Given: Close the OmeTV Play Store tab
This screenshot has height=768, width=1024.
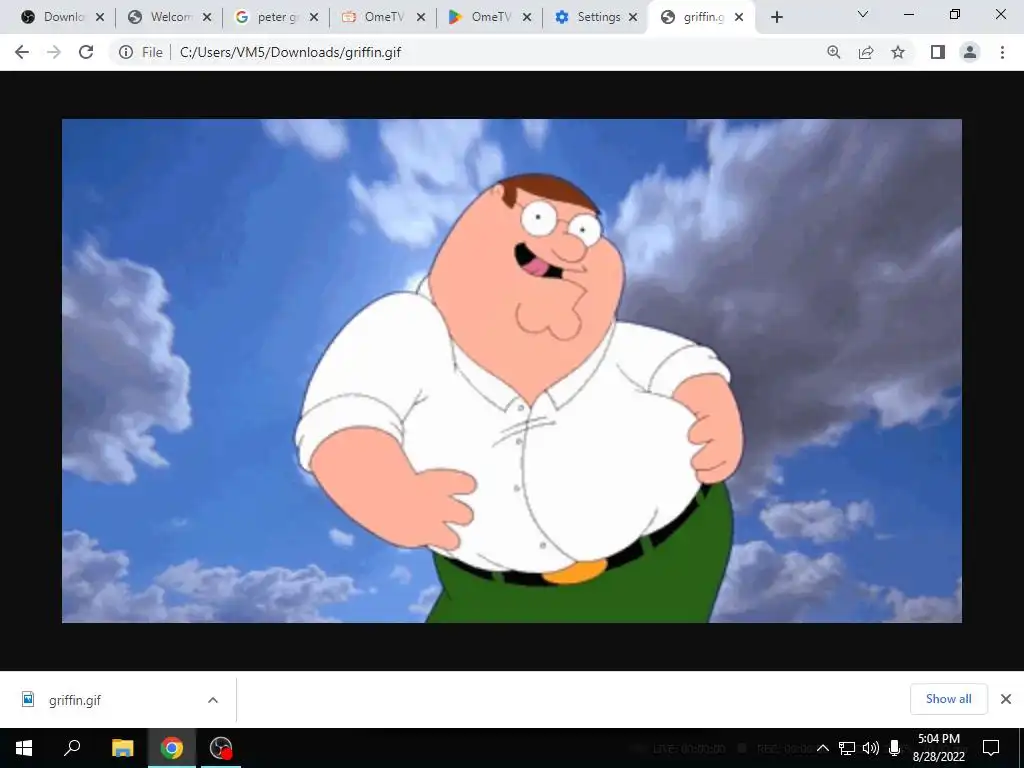Looking at the screenshot, I should [x=528, y=18].
